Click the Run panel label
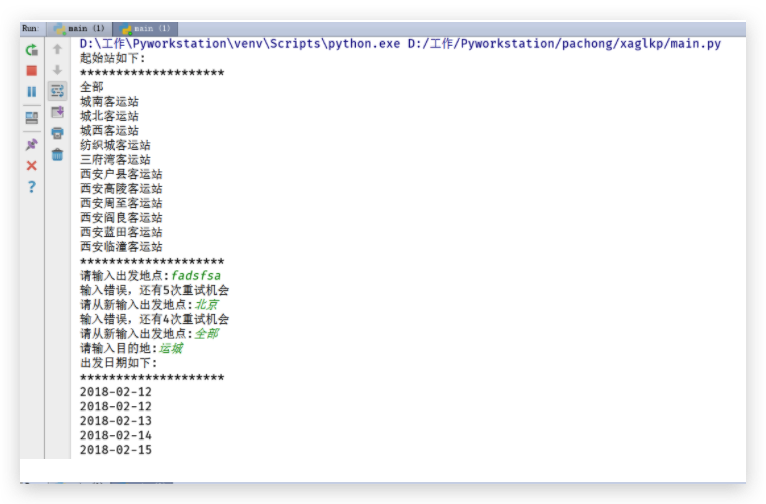 (x=29, y=29)
